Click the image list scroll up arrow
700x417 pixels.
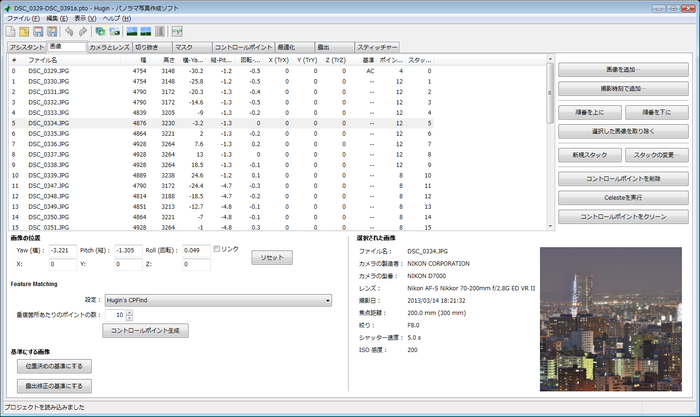click(550, 59)
